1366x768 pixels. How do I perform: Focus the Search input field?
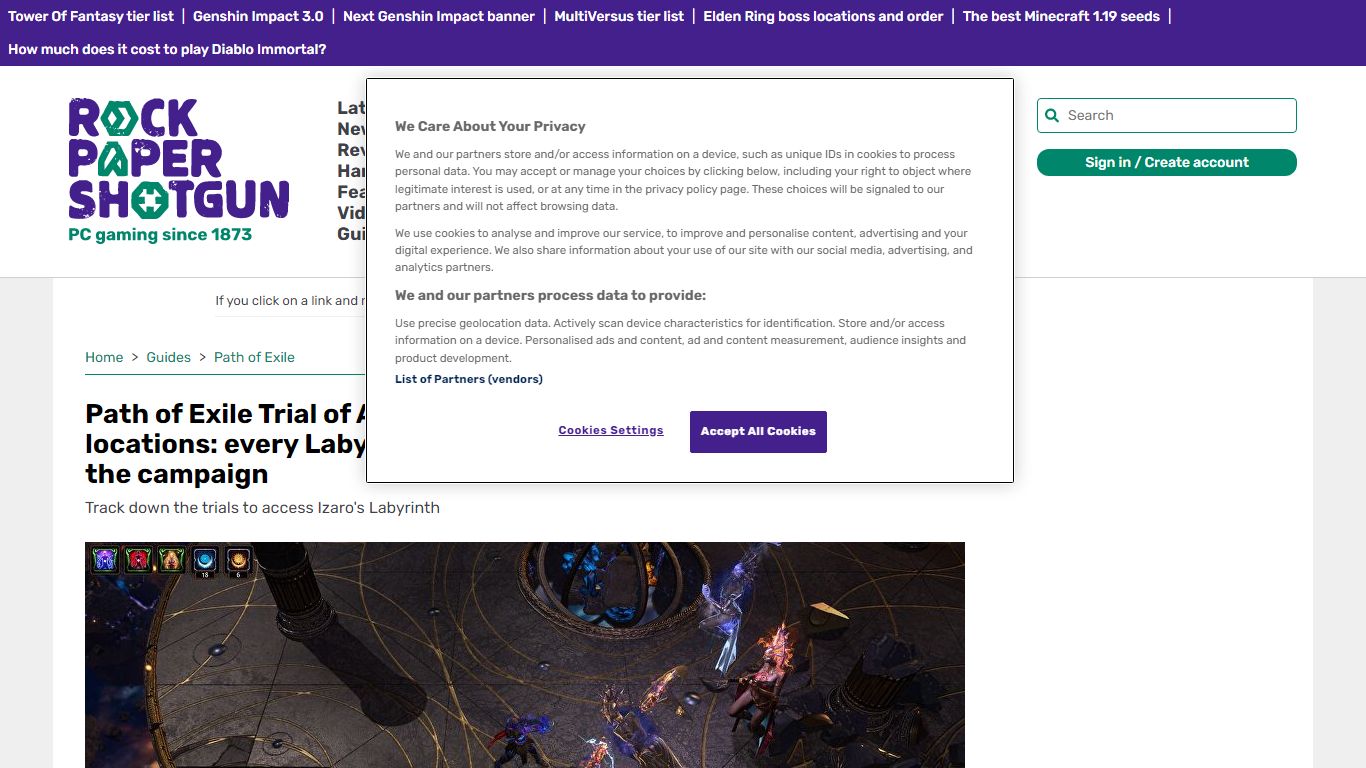1167,116
